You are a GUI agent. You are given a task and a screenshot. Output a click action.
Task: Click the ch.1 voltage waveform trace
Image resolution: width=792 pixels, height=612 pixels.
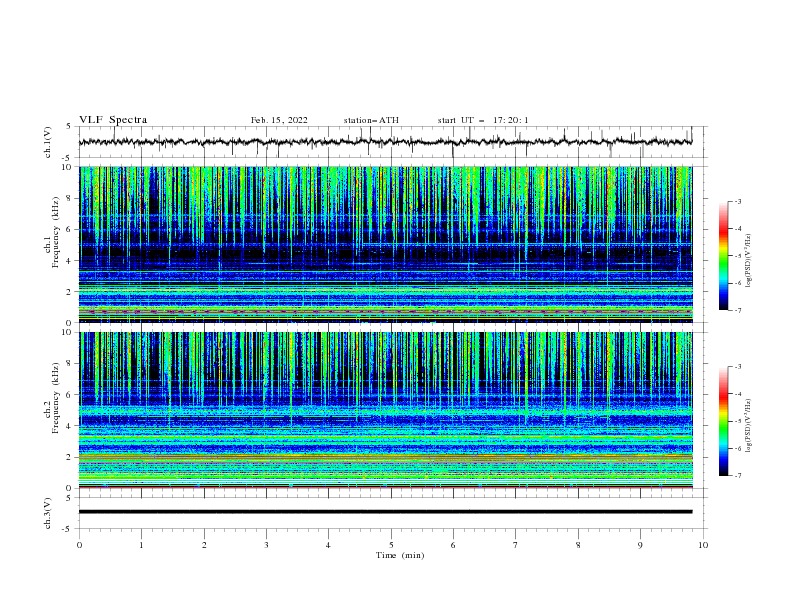(385, 142)
